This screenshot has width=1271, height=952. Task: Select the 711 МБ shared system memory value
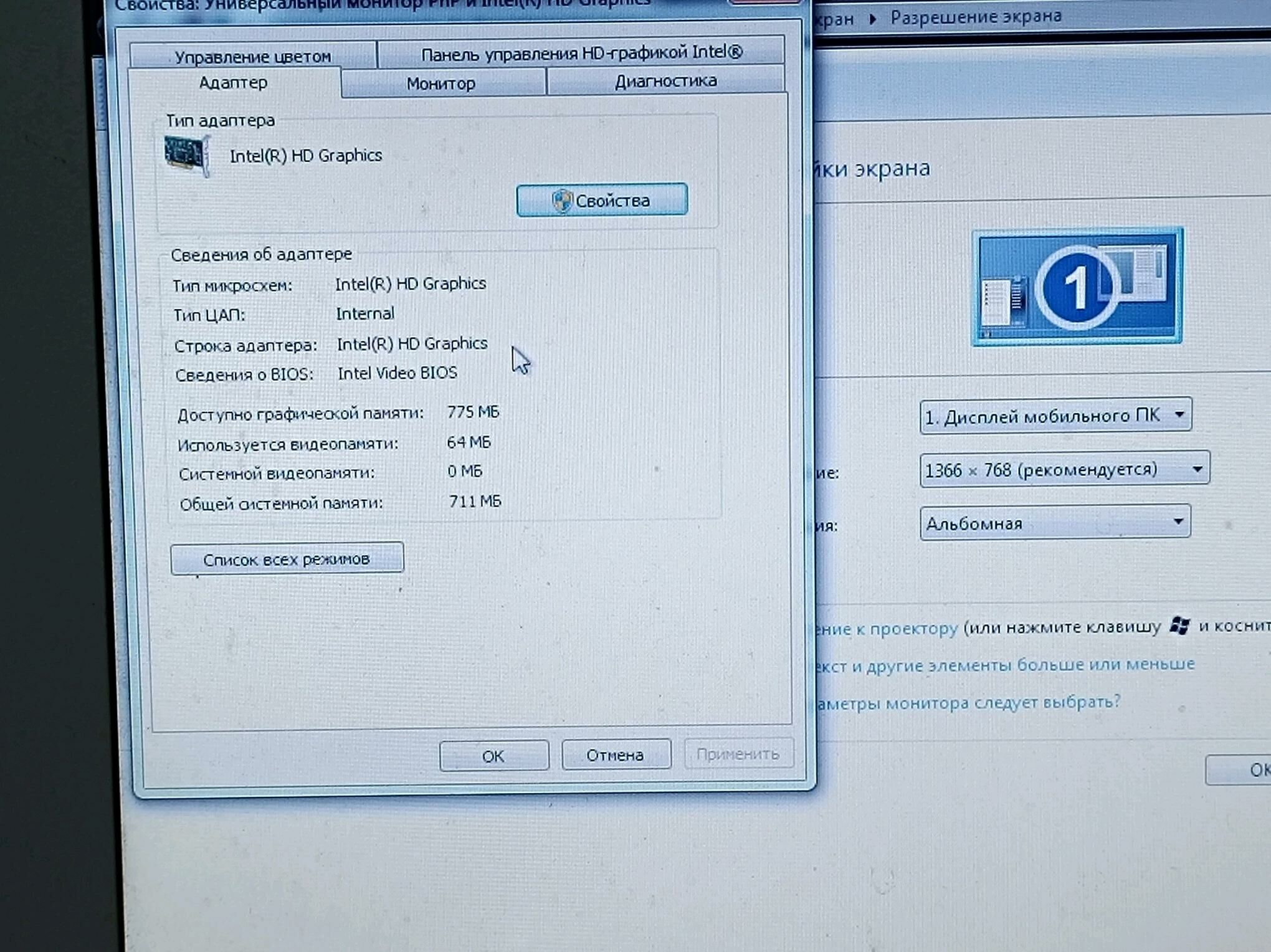point(475,501)
